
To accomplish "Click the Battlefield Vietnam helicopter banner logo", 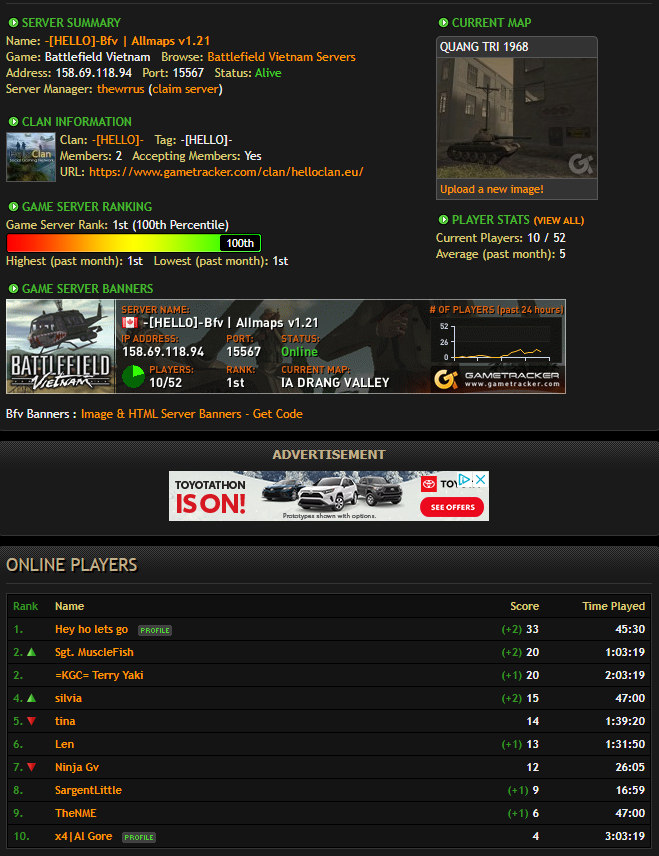I will point(60,346).
